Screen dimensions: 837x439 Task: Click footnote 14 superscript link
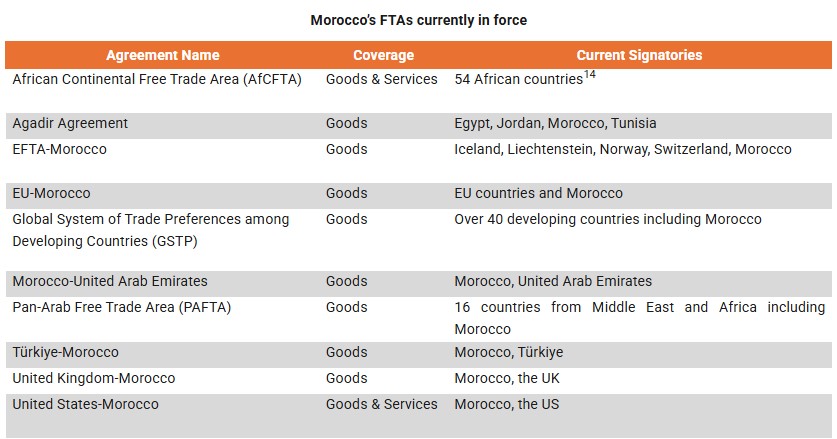click(x=590, y=74)
